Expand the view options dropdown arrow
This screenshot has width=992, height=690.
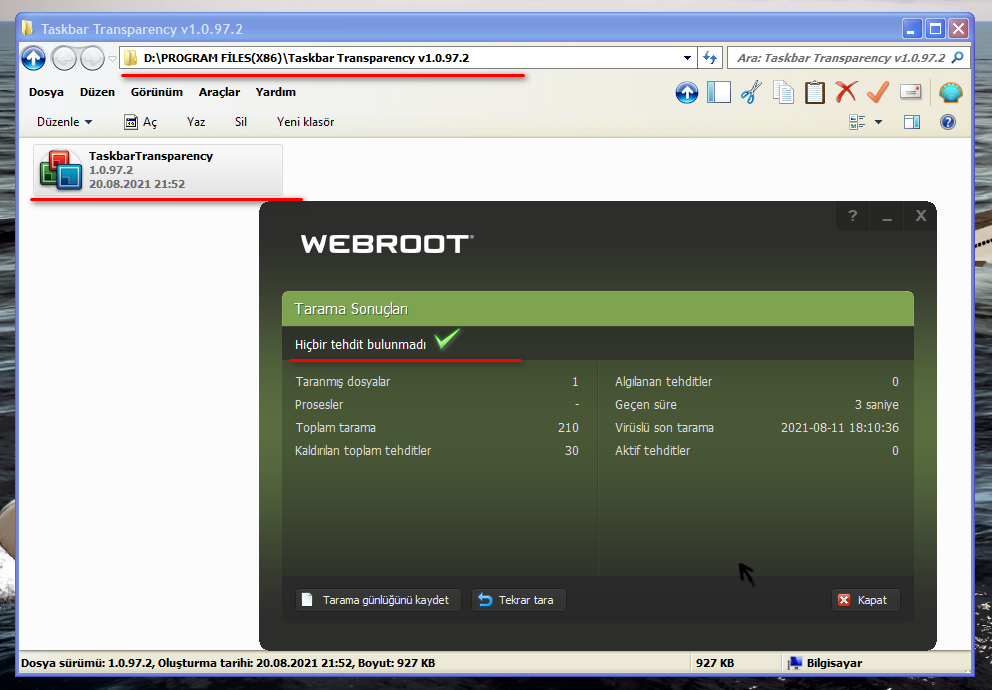point(878,122)
